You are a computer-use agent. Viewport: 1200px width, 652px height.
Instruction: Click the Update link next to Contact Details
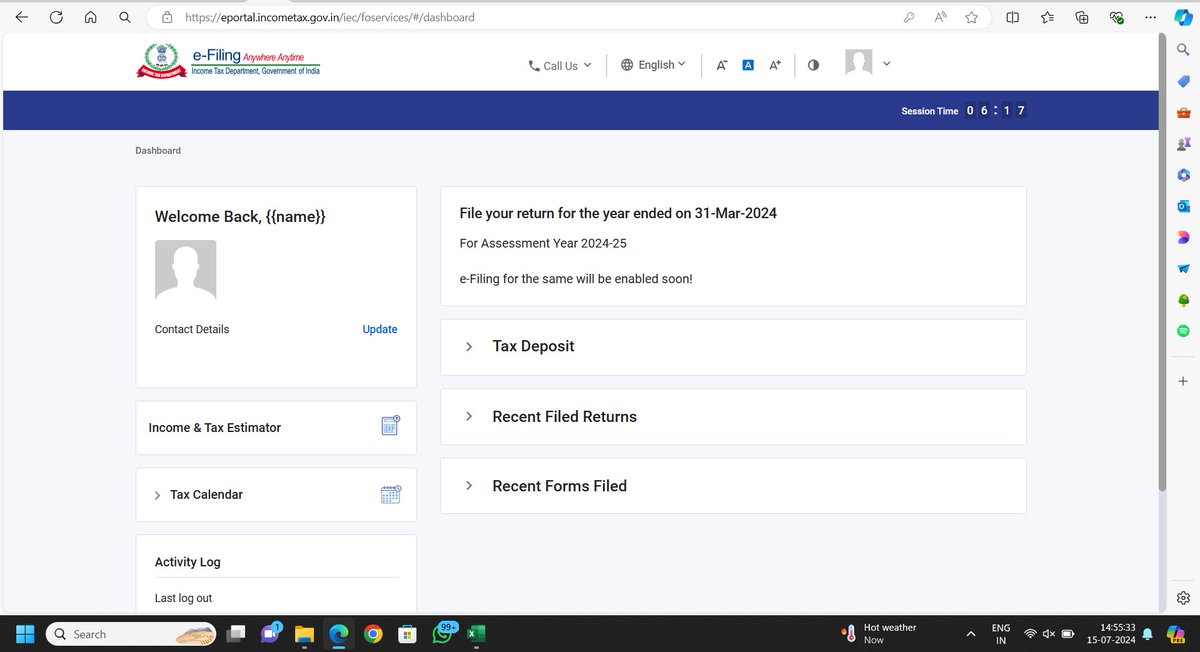(380, 329)
